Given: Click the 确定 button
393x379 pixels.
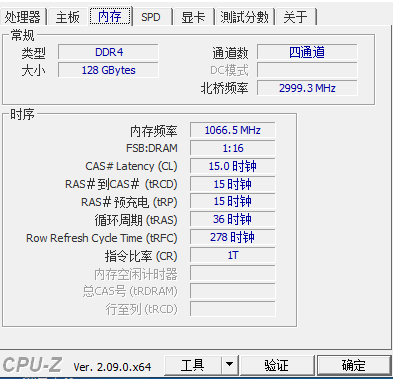Looking at the screenshot, I should click(x=354, y=365).
